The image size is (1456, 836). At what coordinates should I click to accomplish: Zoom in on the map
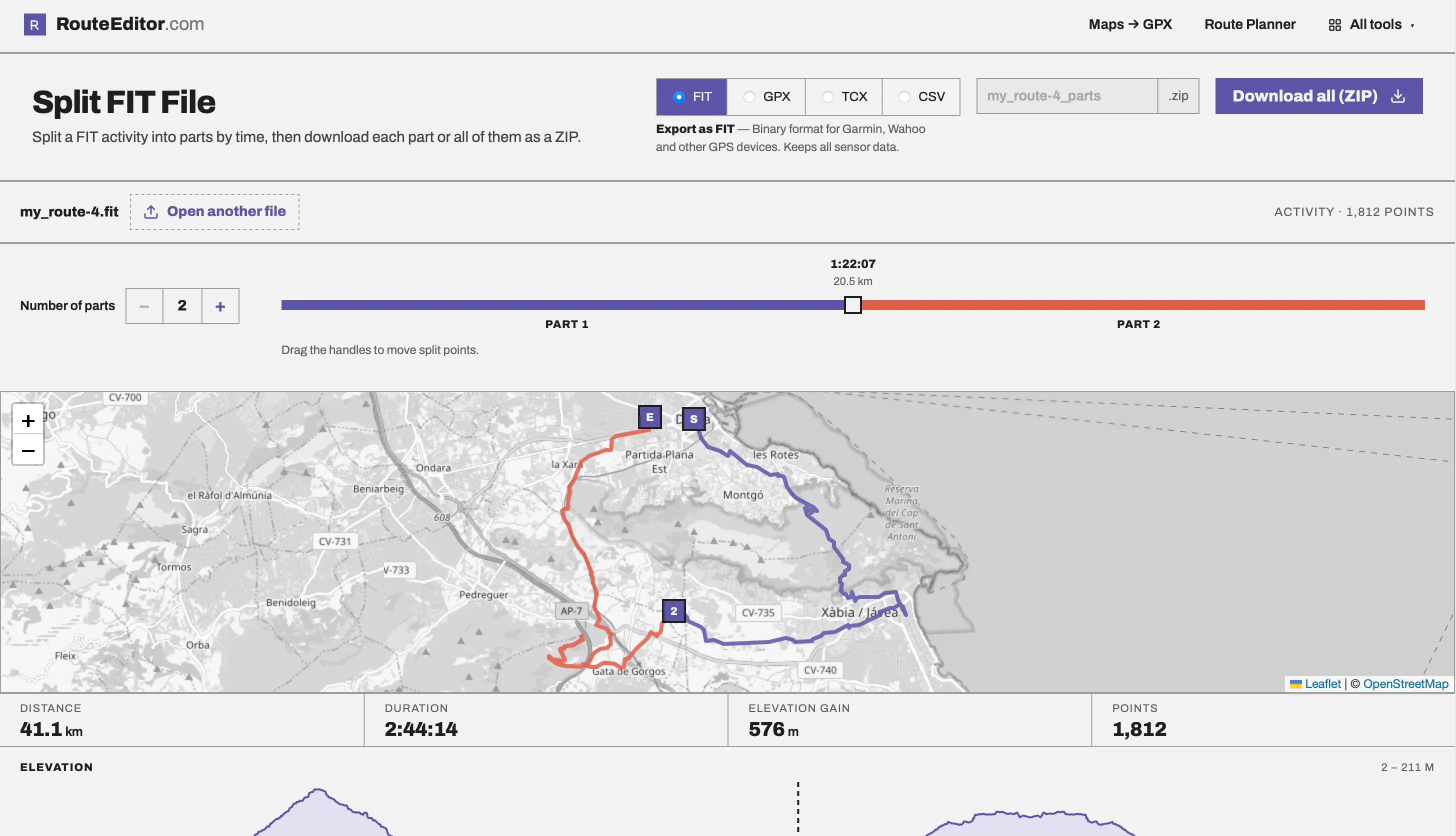(28, 421)
